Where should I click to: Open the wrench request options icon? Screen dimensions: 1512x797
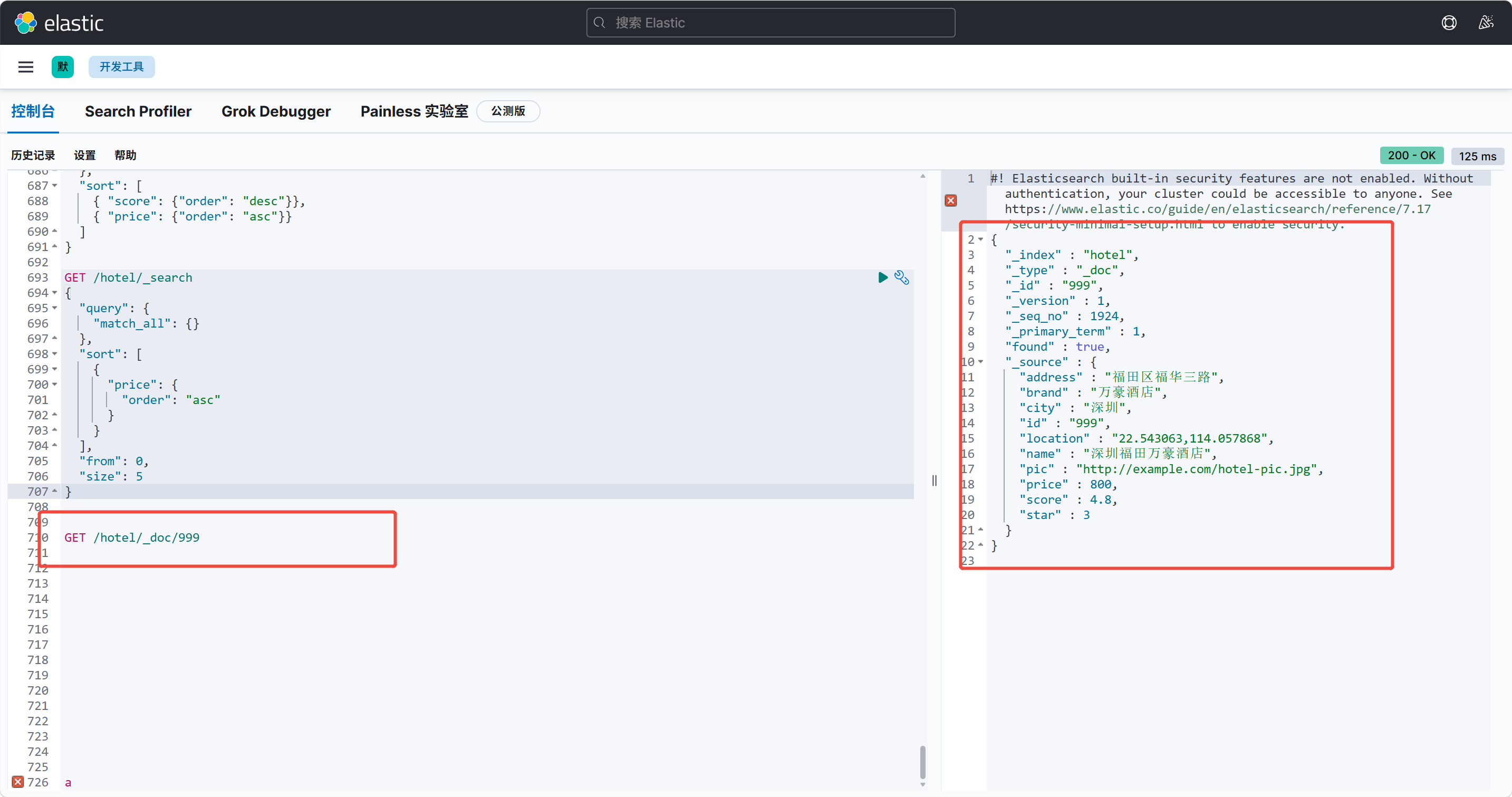click(902, 277)
